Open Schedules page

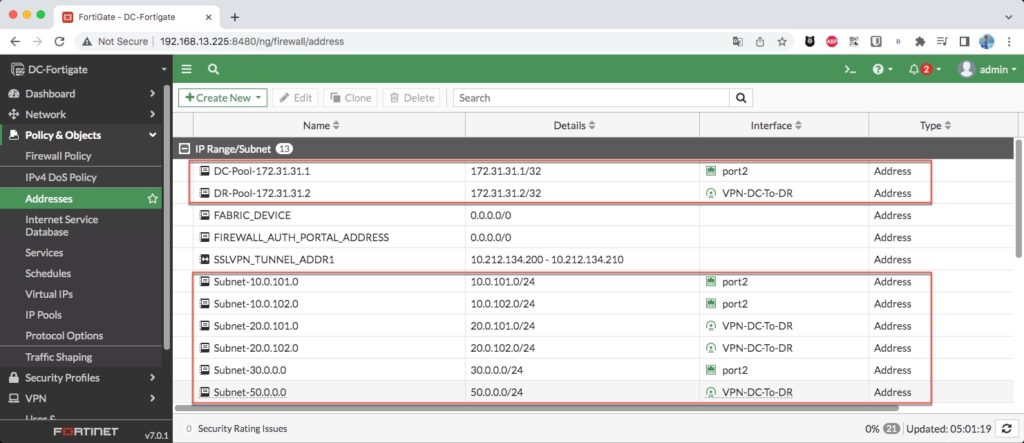click(48, 274)
